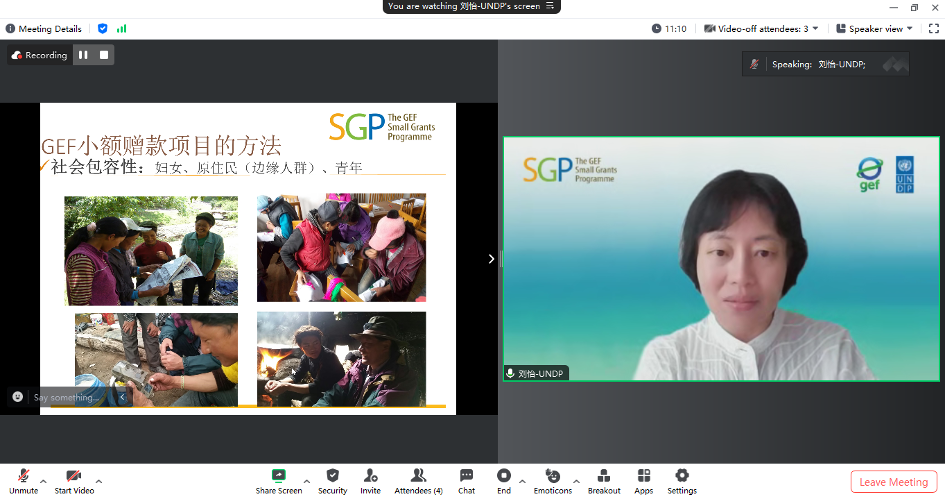
Task: Open the Attendees panel
Action: pos(418,480)
